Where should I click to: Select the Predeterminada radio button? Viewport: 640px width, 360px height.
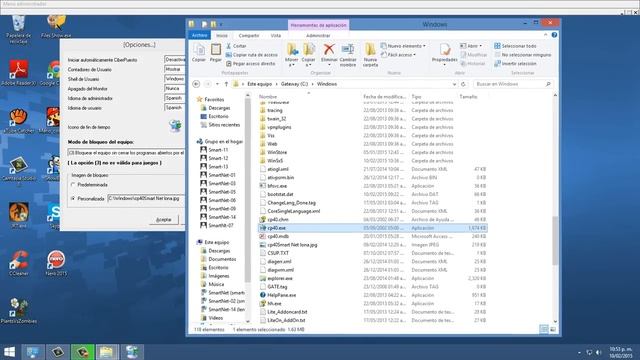(x=73, y=185)
